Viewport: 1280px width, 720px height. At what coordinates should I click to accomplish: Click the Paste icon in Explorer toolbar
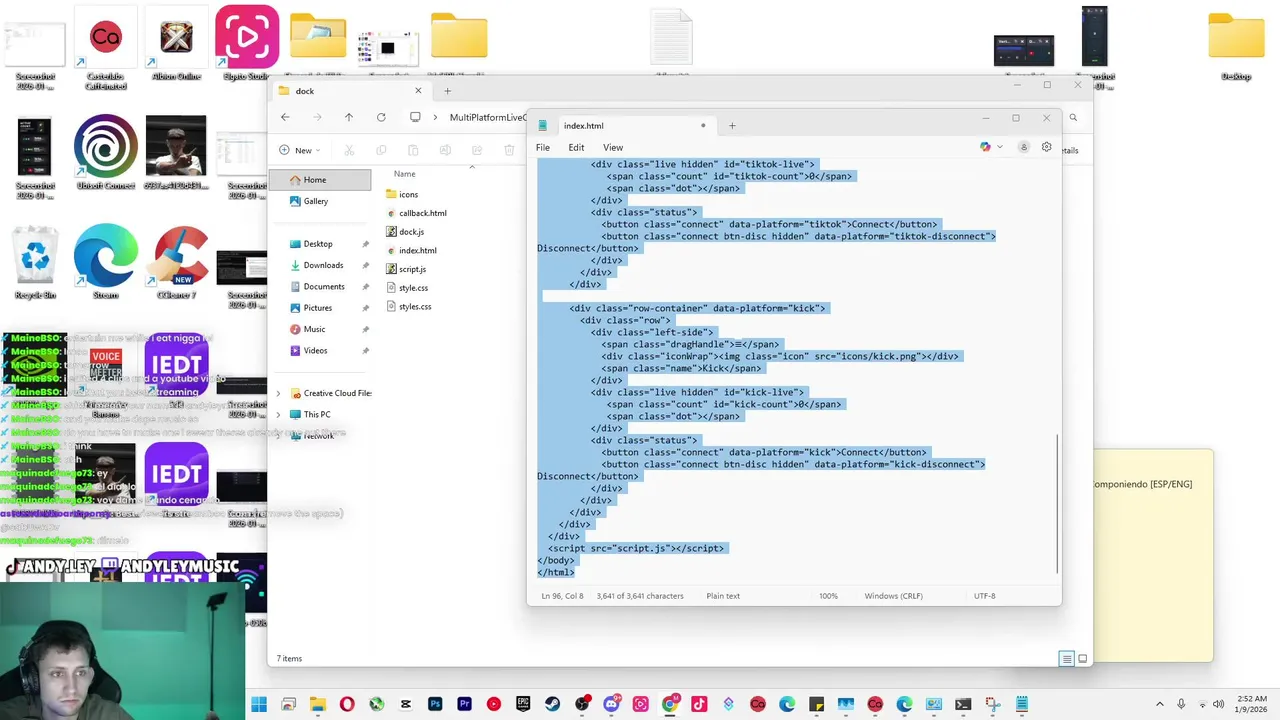[413, 150]
